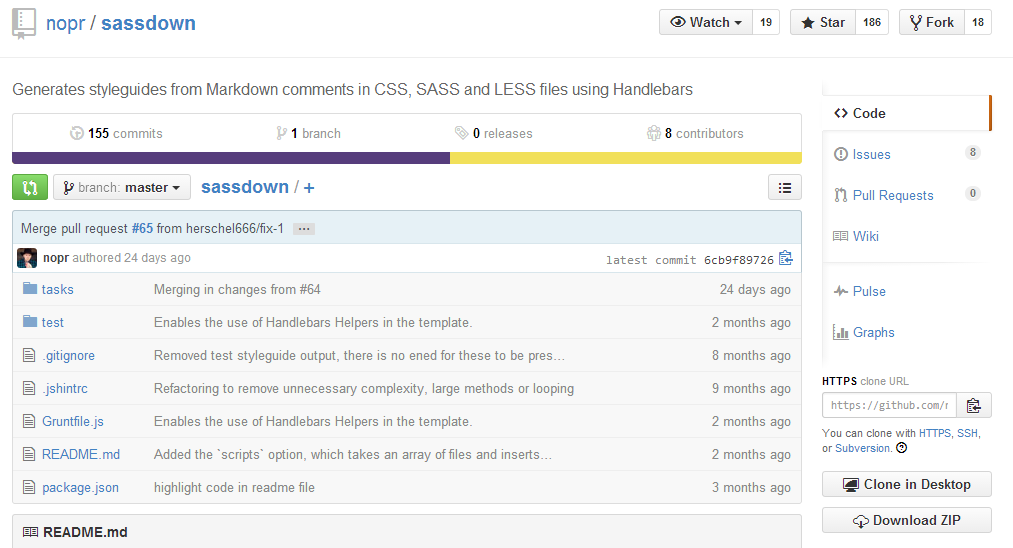This screenshot has height=548, width=1013.
Task: Click the releases tag icon
Action: 461,133
